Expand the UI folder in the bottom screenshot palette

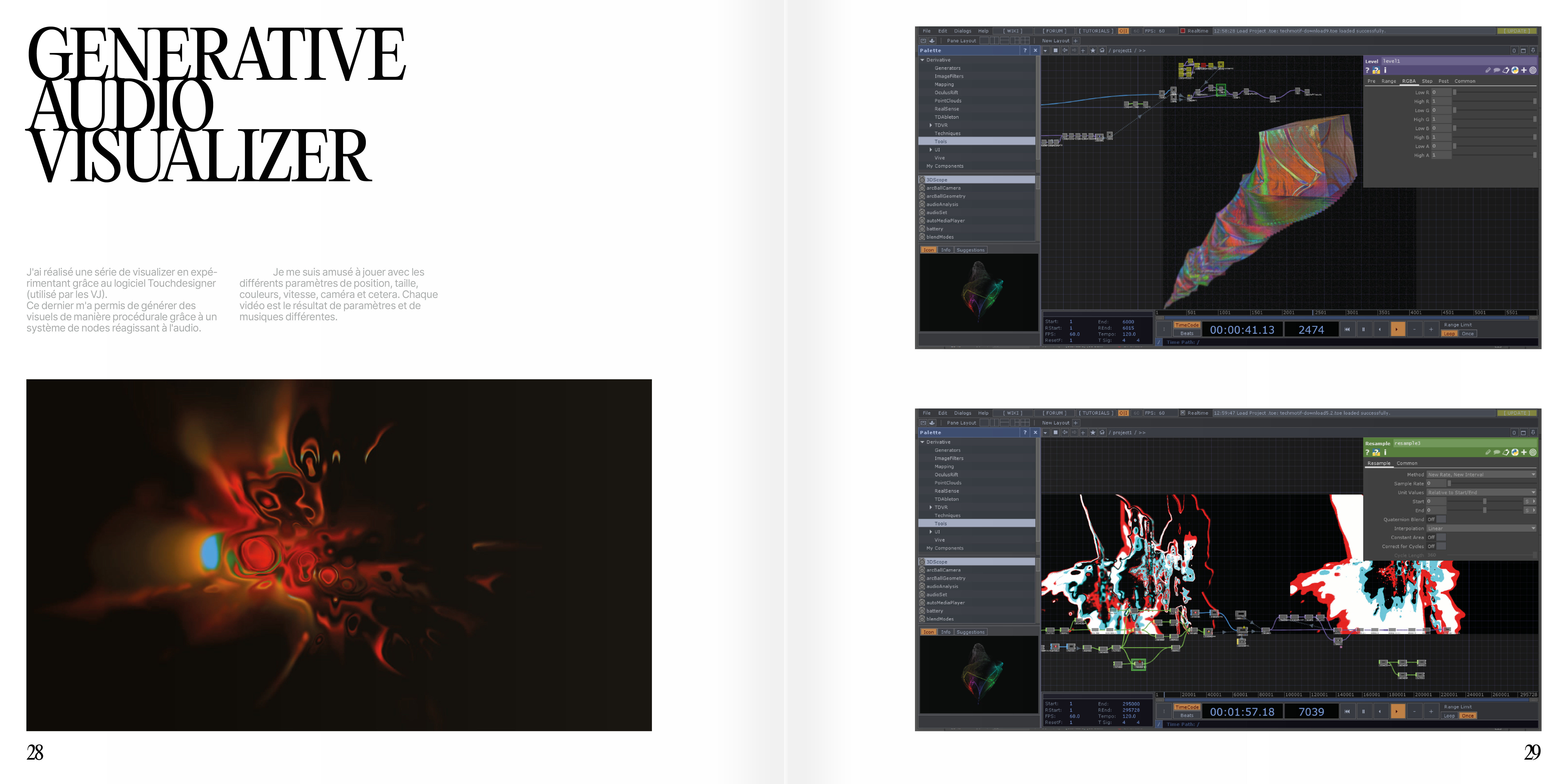tap(931, 532)
